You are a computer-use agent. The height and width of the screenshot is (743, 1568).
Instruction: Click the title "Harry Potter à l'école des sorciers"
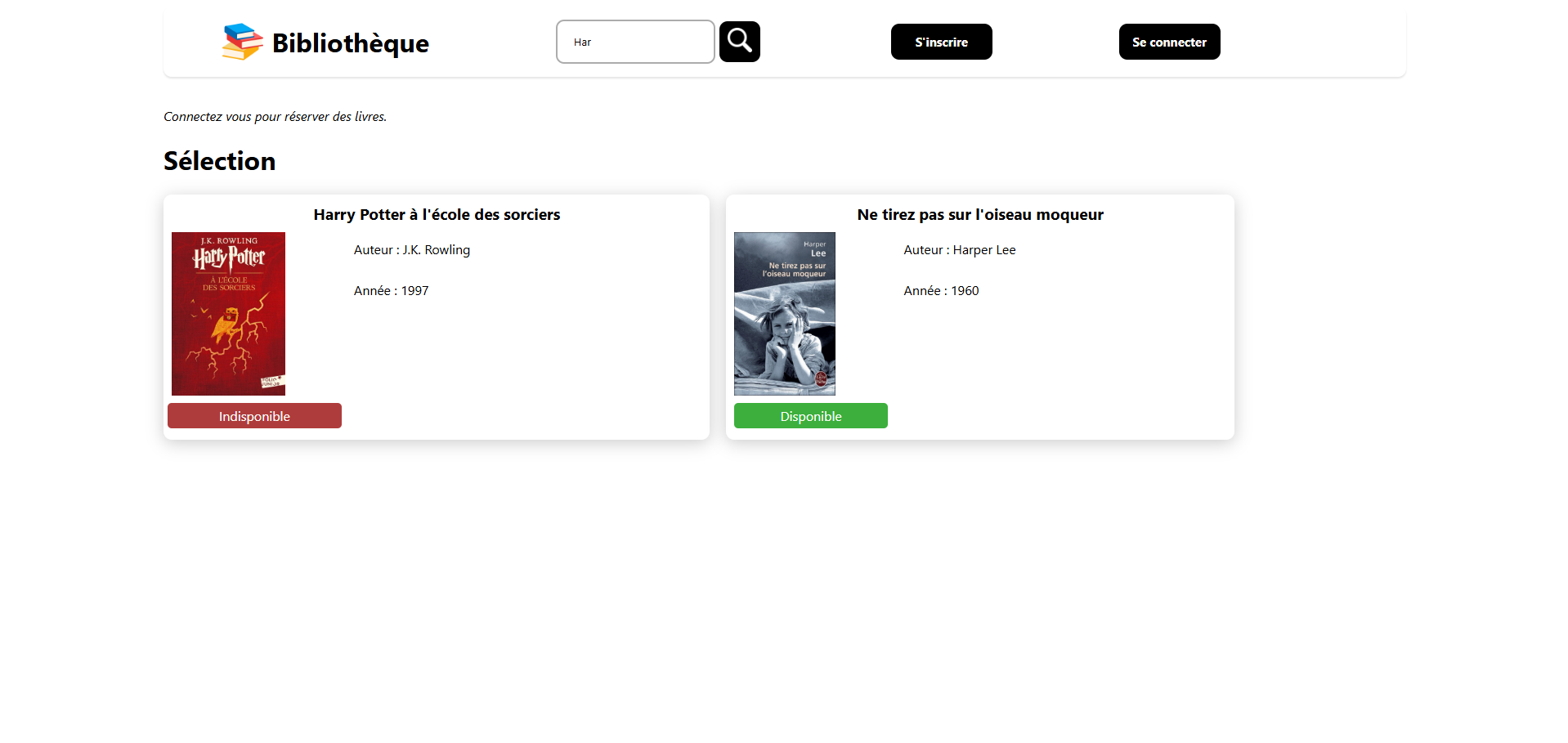tap(437, 215)
